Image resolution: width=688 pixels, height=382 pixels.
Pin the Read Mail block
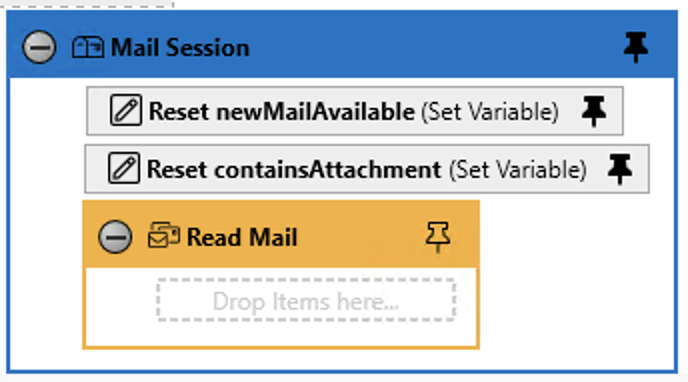pos(437,237)
